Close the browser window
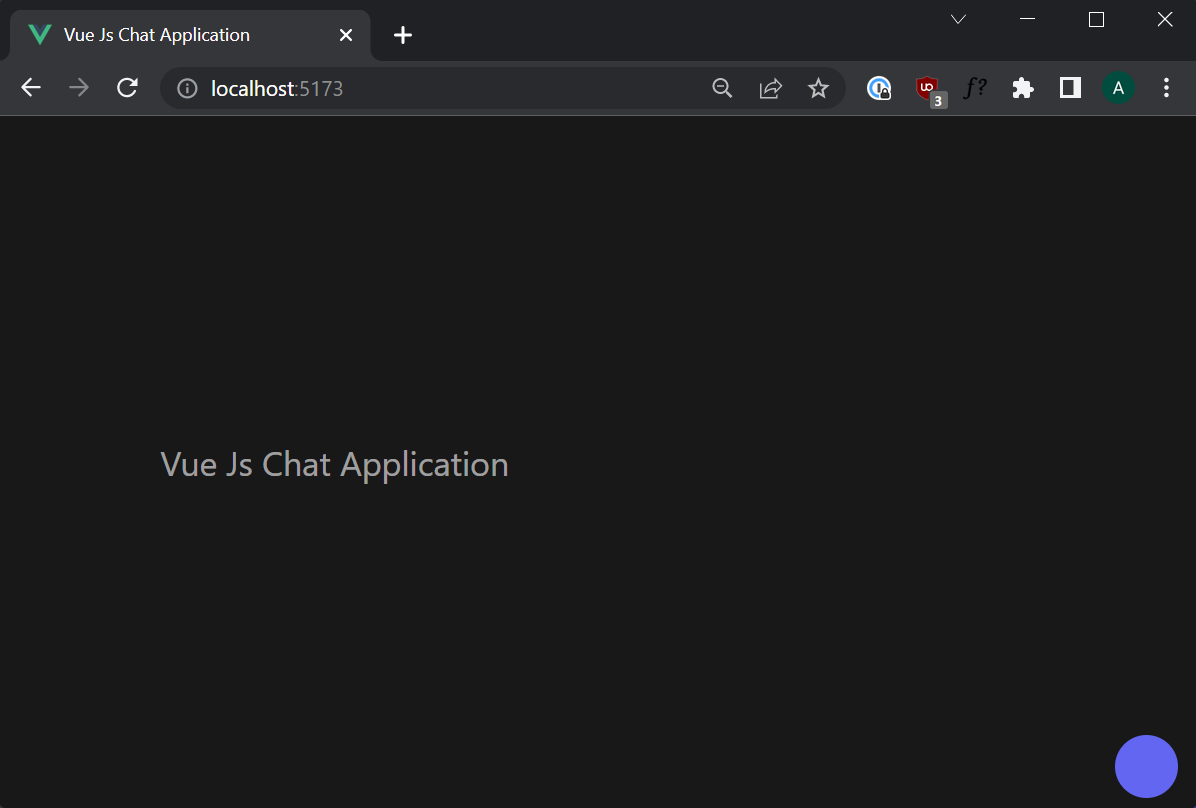1196x808 pixels. coord(1165,19)
